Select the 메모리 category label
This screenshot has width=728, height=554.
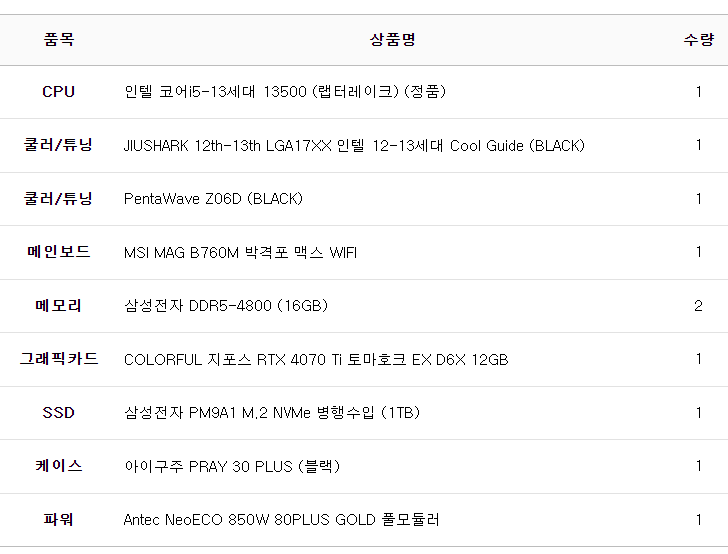(x=58, y=306)
